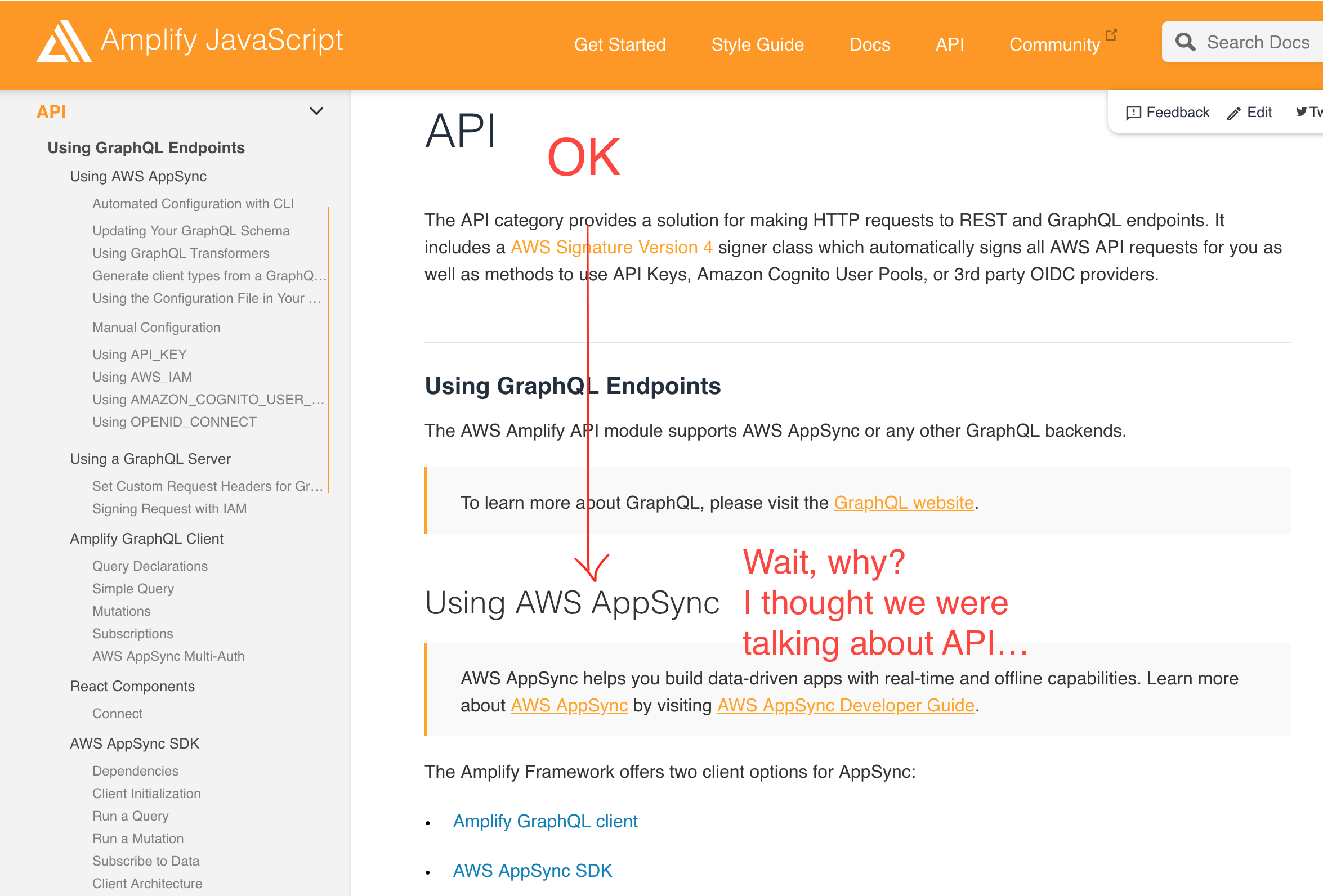Click the Feedback speech bubble icon
This screenshot has width=1323, height=896.
1133,113
